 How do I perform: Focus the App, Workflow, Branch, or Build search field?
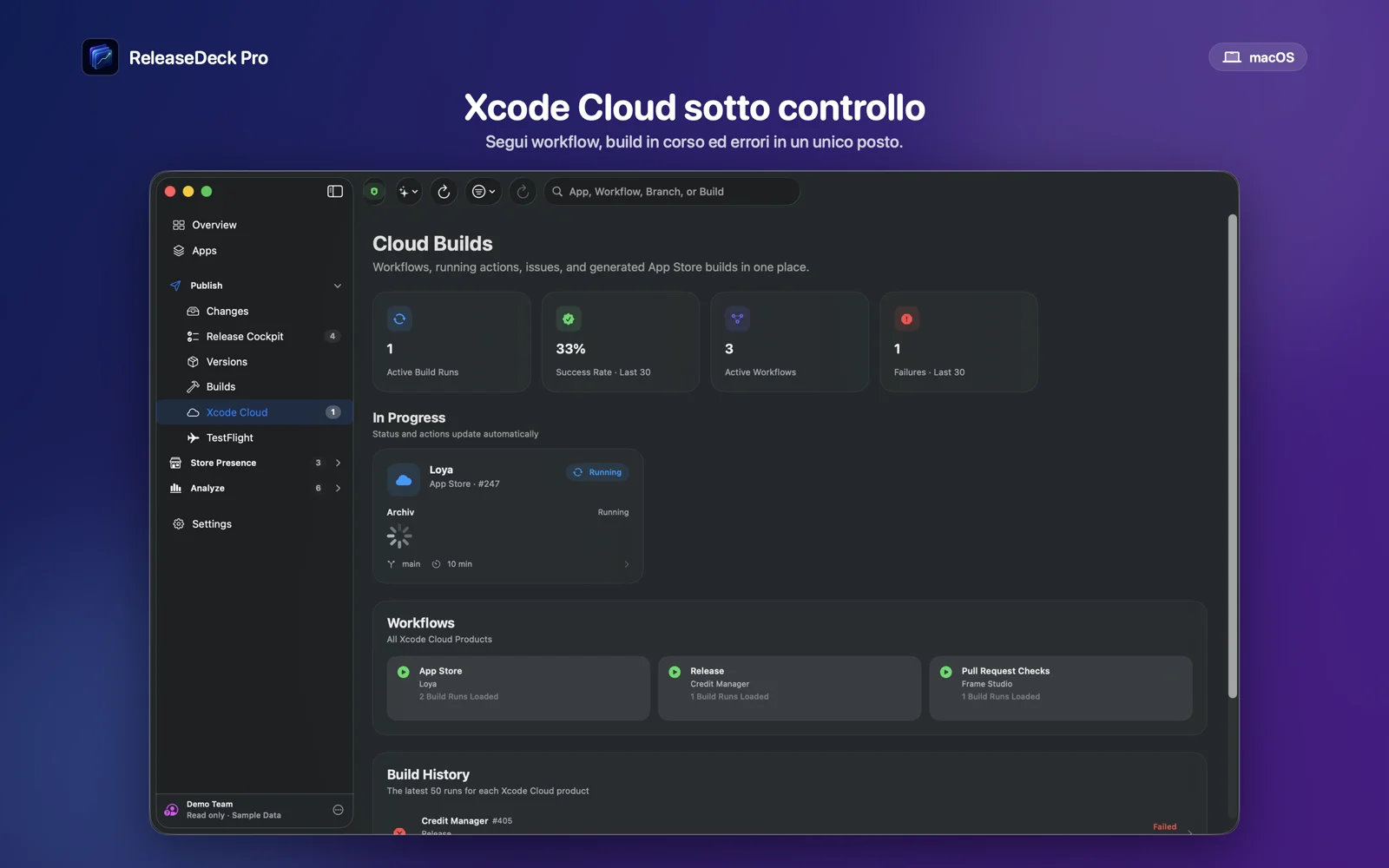[x=672, y=191]
